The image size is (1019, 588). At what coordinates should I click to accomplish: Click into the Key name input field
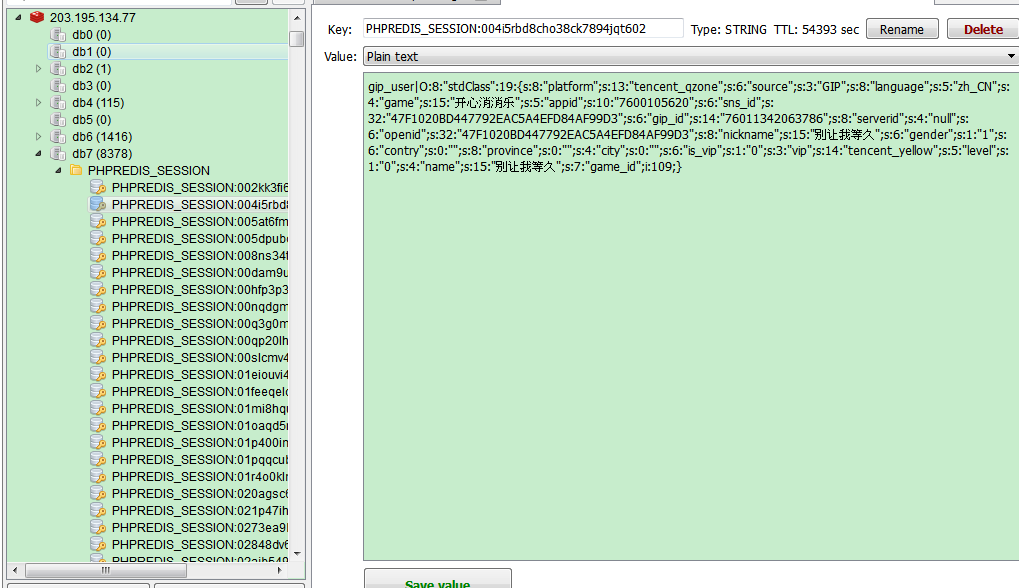point(523,29)
